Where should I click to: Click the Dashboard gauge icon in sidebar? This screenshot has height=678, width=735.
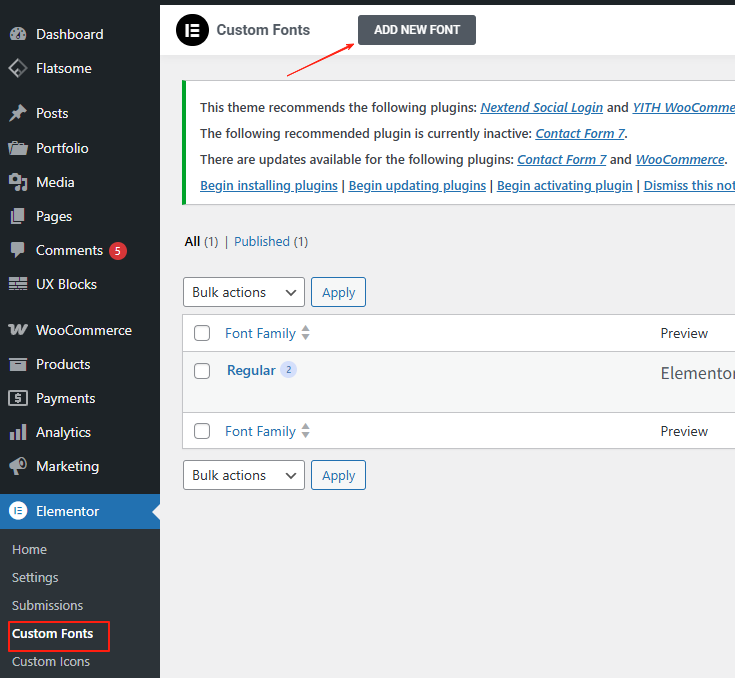click(x=18, y=34)
